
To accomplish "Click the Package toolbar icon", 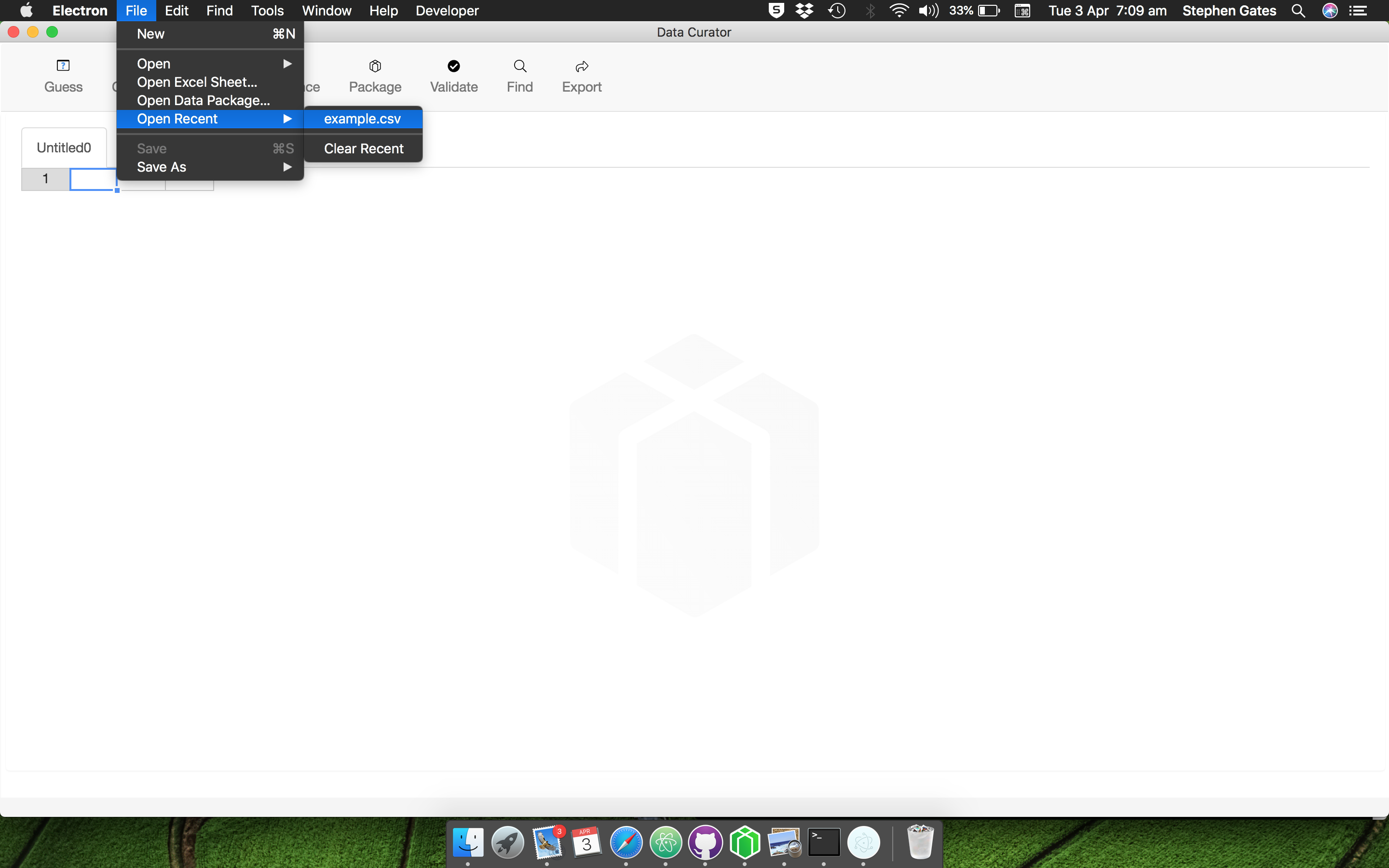I will pos(375,76).
